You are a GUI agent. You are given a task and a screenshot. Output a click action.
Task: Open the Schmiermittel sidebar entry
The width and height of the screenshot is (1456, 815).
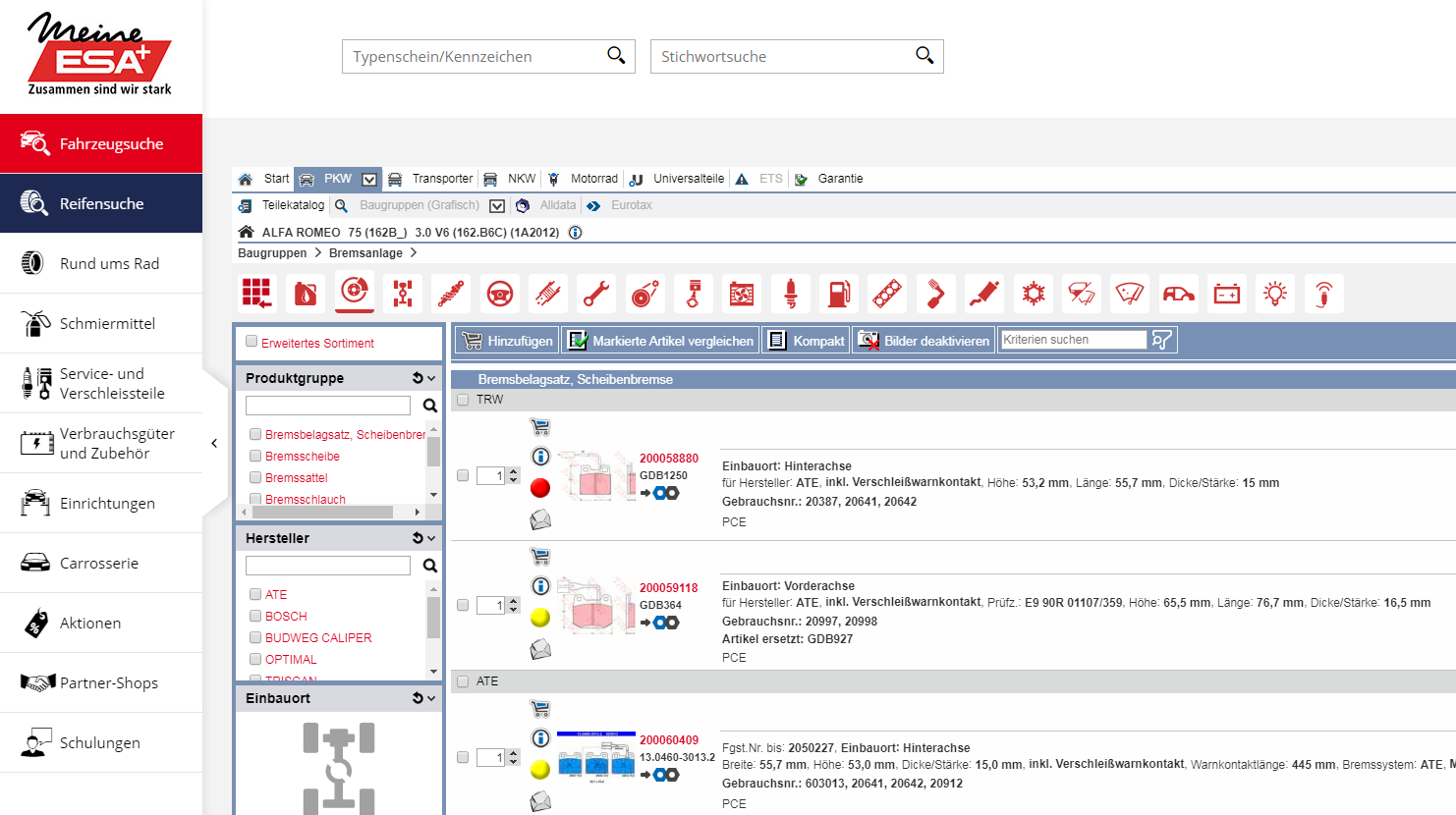tap(101, 323)
